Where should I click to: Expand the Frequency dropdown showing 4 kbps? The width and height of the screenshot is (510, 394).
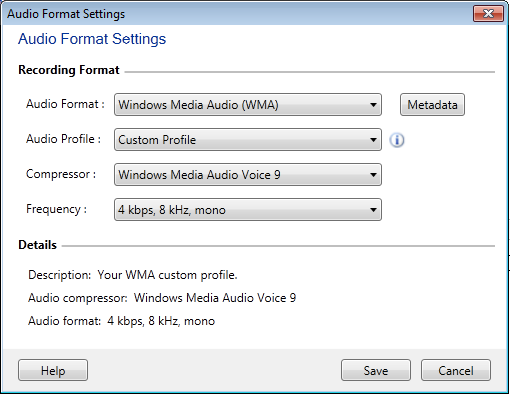[248, 210]
